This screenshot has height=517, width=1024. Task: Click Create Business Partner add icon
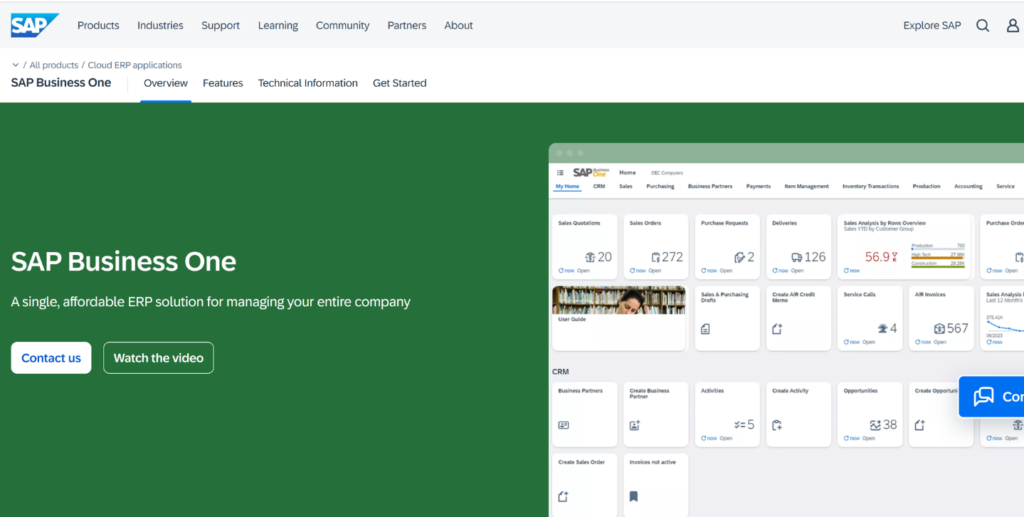pyautogui.click(x=635, y=425)
